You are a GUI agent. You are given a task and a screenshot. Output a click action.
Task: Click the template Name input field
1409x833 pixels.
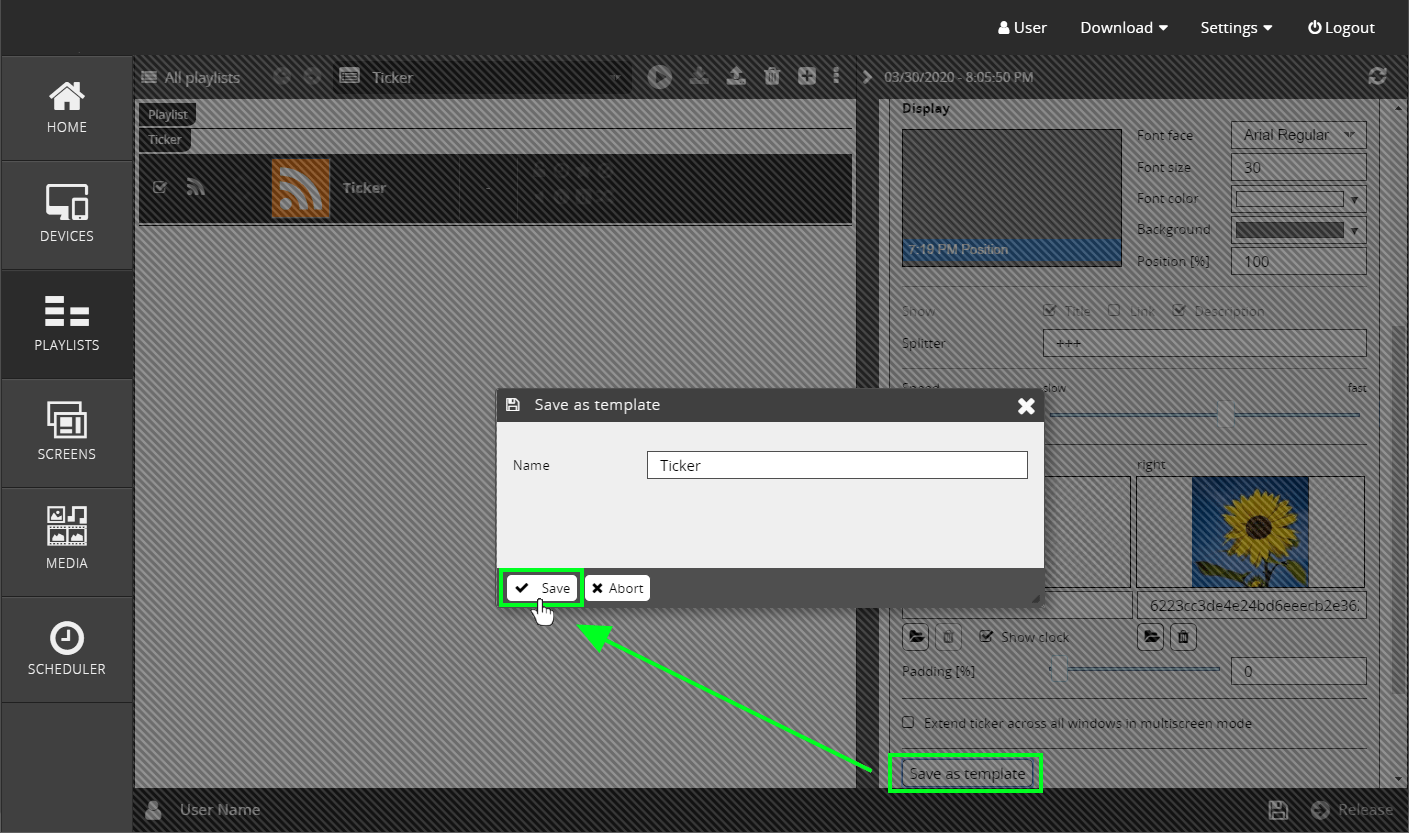[x=836, y=465]
